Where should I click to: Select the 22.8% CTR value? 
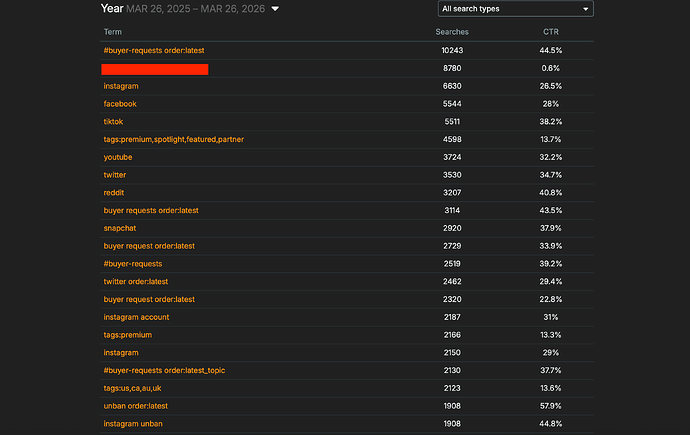[x=551, y=300]
